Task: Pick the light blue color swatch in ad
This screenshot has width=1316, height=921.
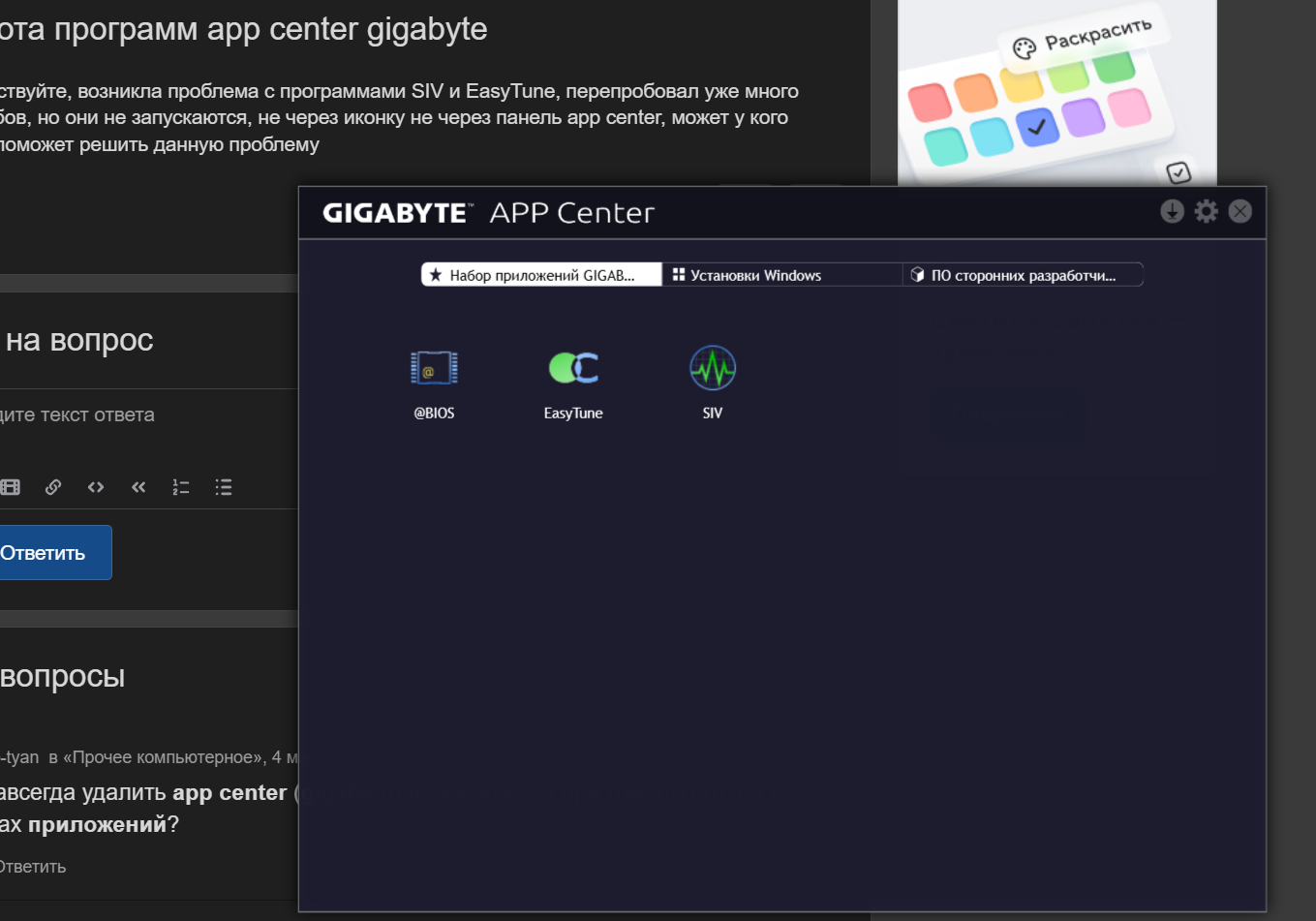Action: pyautogui.click(x=992, y=137)
